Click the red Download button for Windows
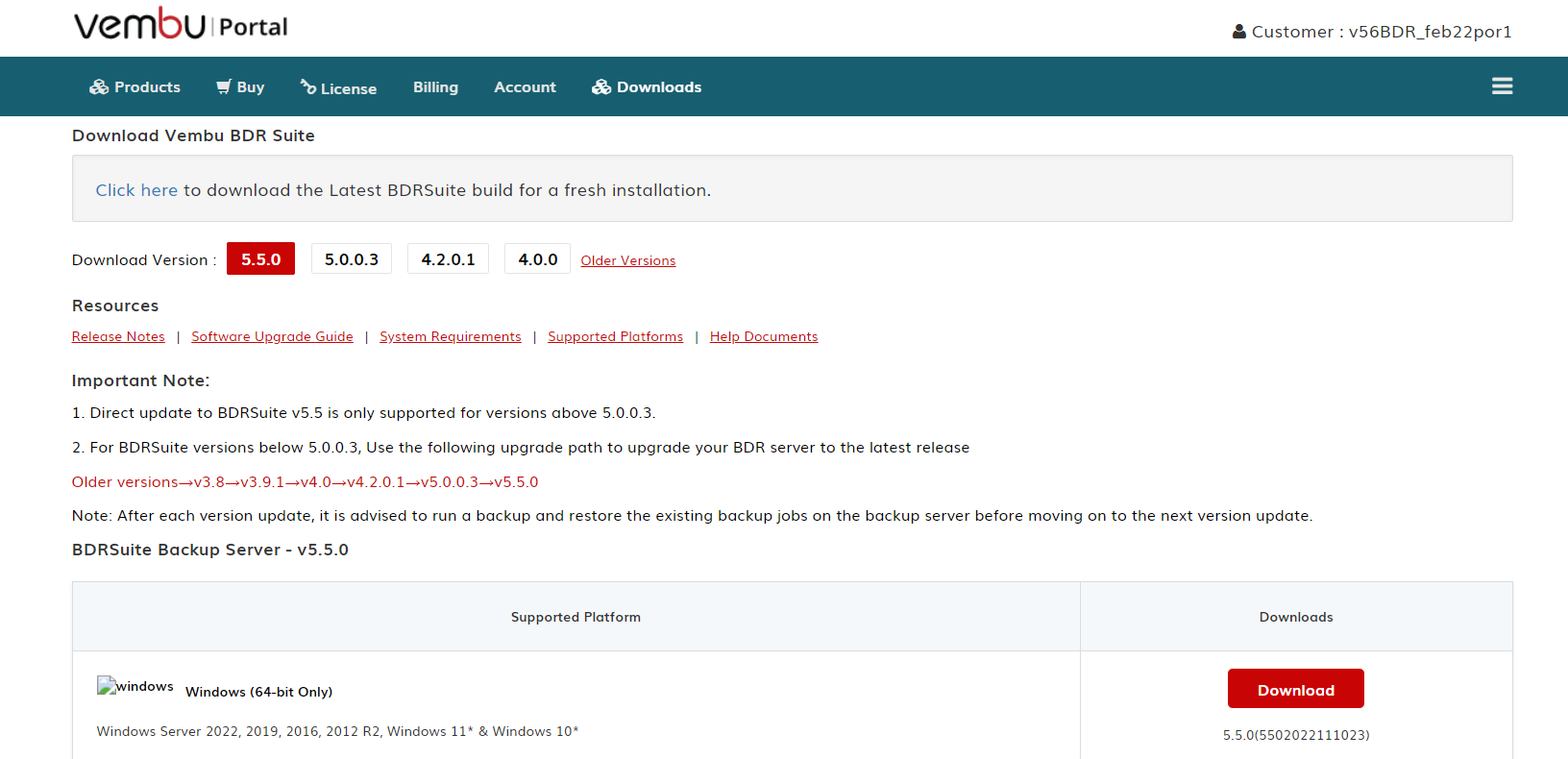 pos(1296,689)
